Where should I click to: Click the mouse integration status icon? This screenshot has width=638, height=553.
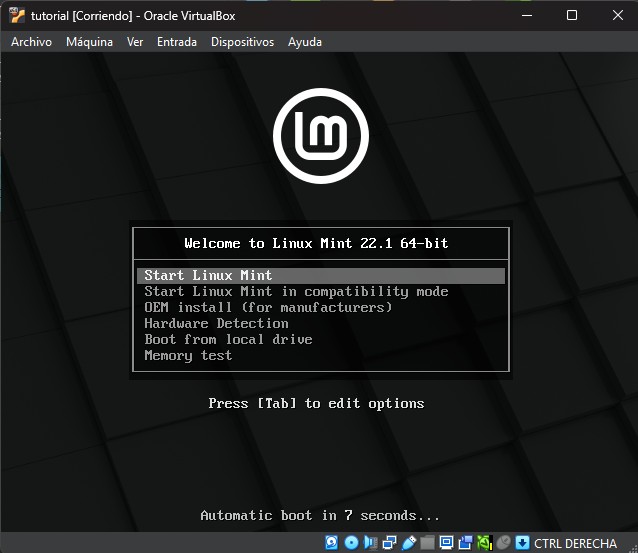[x=504, y=542]
